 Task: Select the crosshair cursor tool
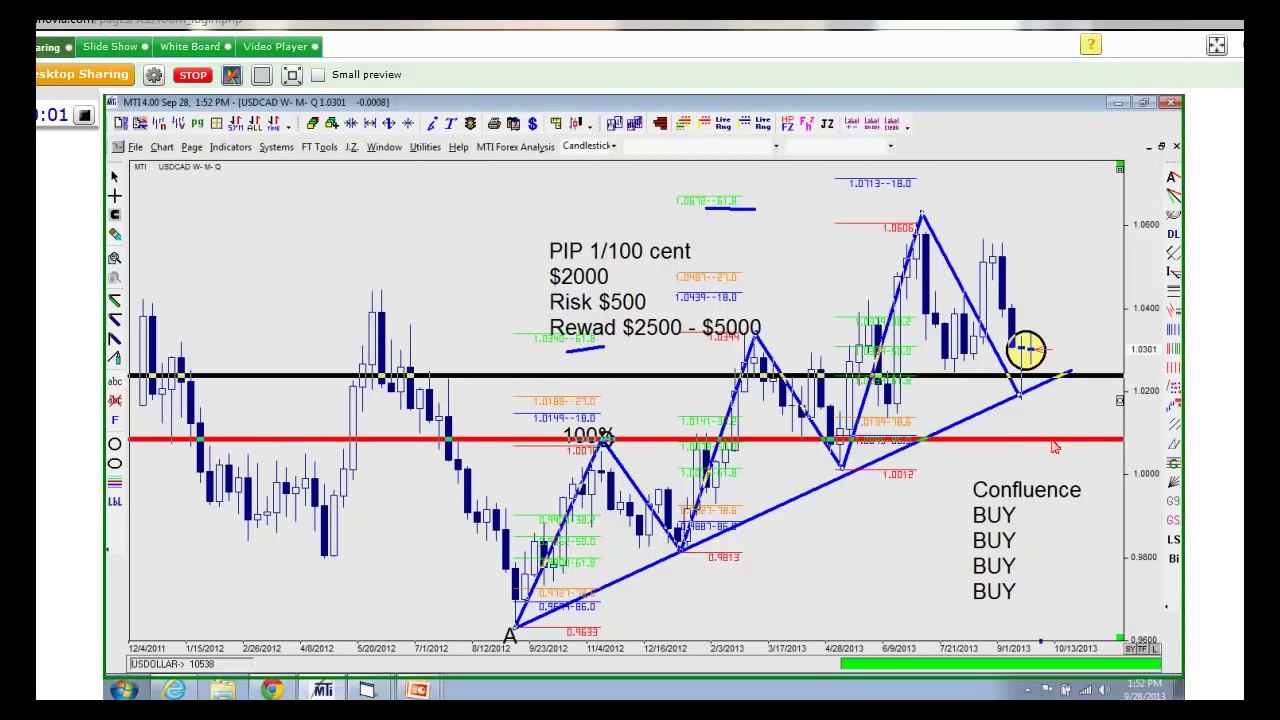point(115,196)
